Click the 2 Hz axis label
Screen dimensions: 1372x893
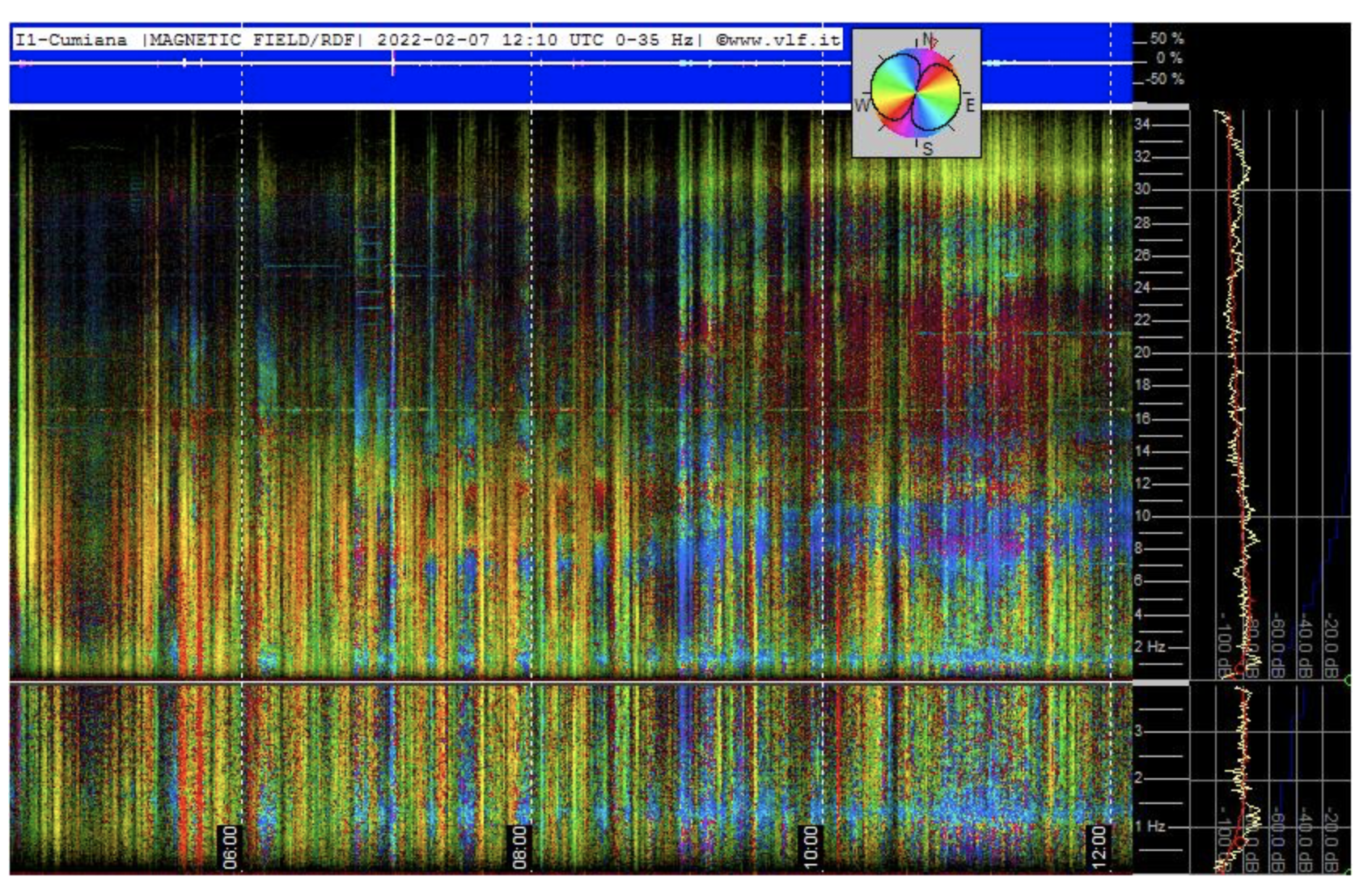point(1150,646)
